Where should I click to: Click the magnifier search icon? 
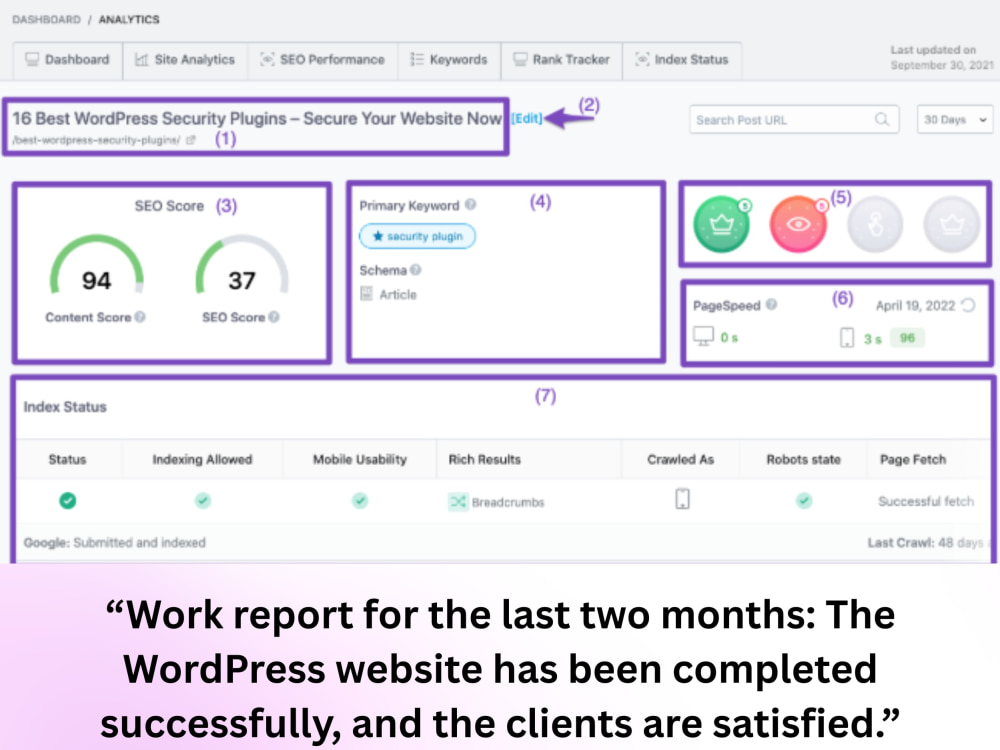pyautogui.click(x=882, y=120)
